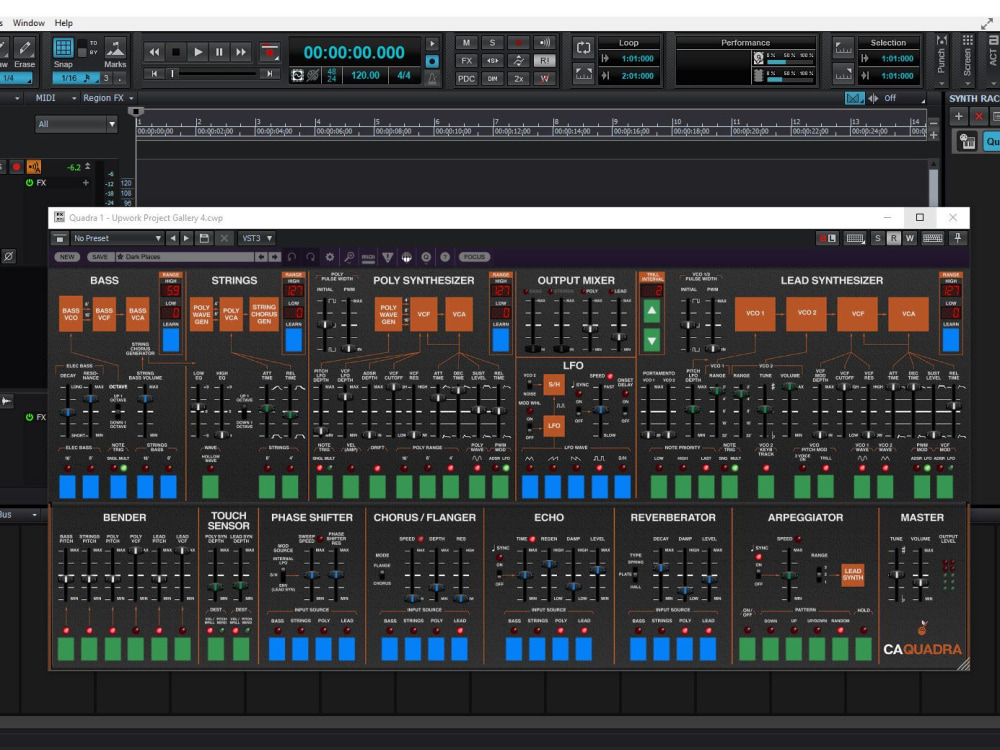Click the LEAD SYNTH block in Arpeggiator
The height and width of the screenshot is (750, 1000).
(x=852, y=574)
